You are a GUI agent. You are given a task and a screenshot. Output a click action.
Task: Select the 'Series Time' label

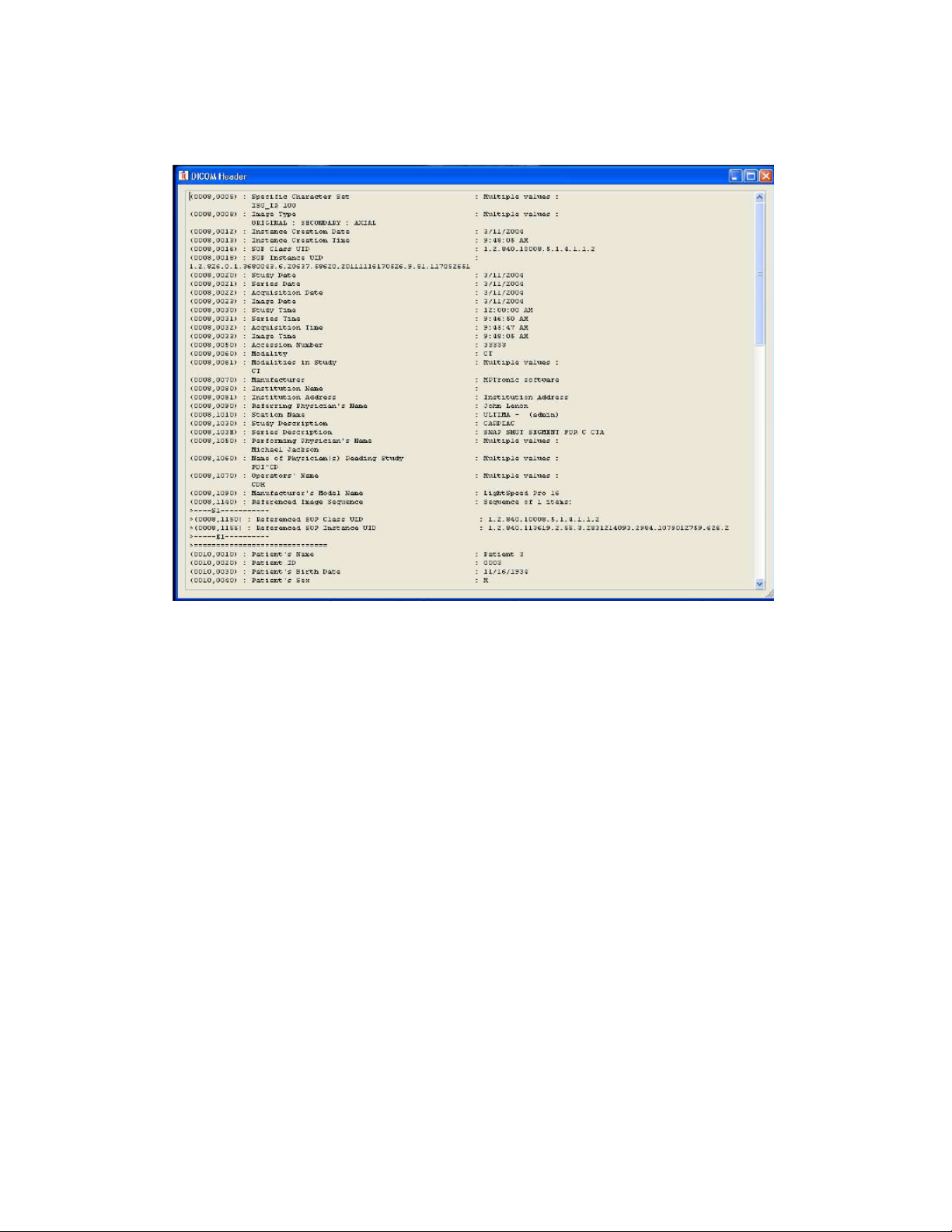click(x=275, y=319)
